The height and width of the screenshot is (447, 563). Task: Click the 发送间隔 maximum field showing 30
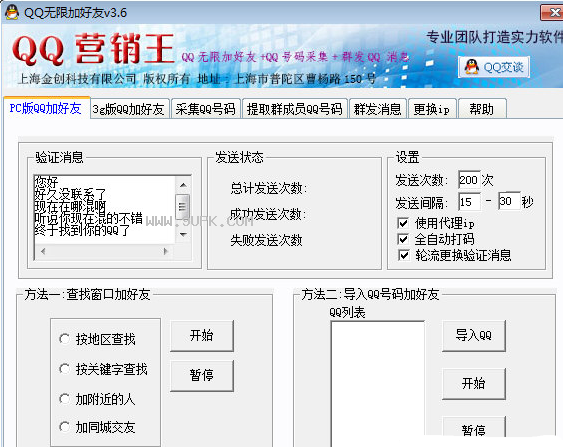click(x=509, y=201)
